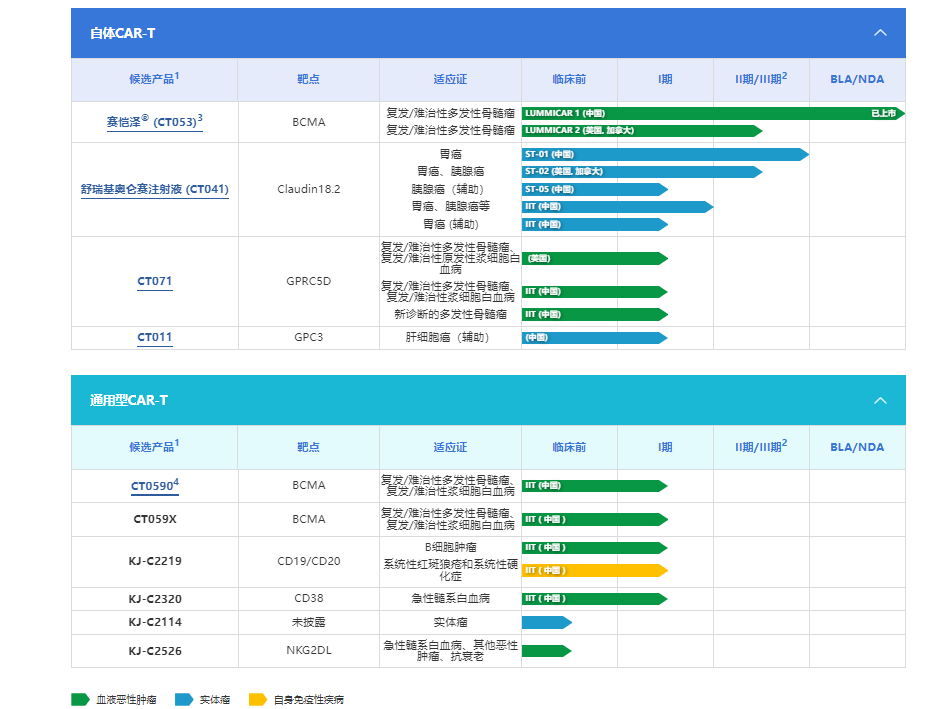The width and height of the screenshot is (936, 709).
Task: Open the 舒瑞基奥仑赛注射液 (CT041) link
Action: 154,189
